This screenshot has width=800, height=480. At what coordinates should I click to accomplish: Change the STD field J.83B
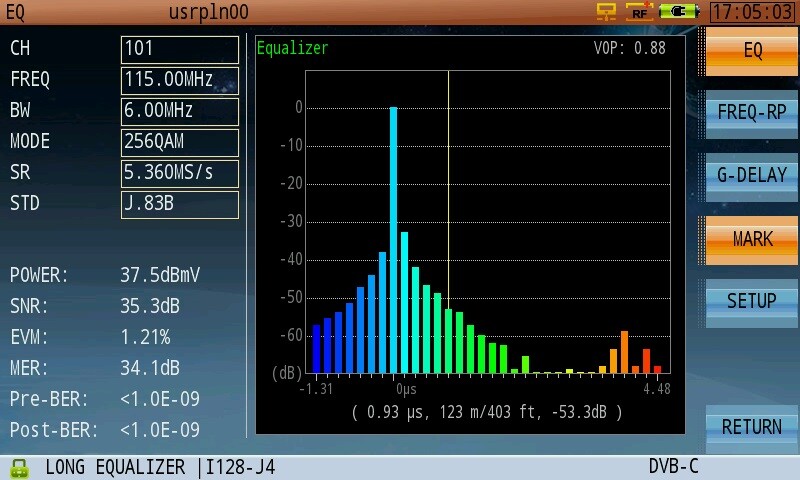tap(180, 205)
